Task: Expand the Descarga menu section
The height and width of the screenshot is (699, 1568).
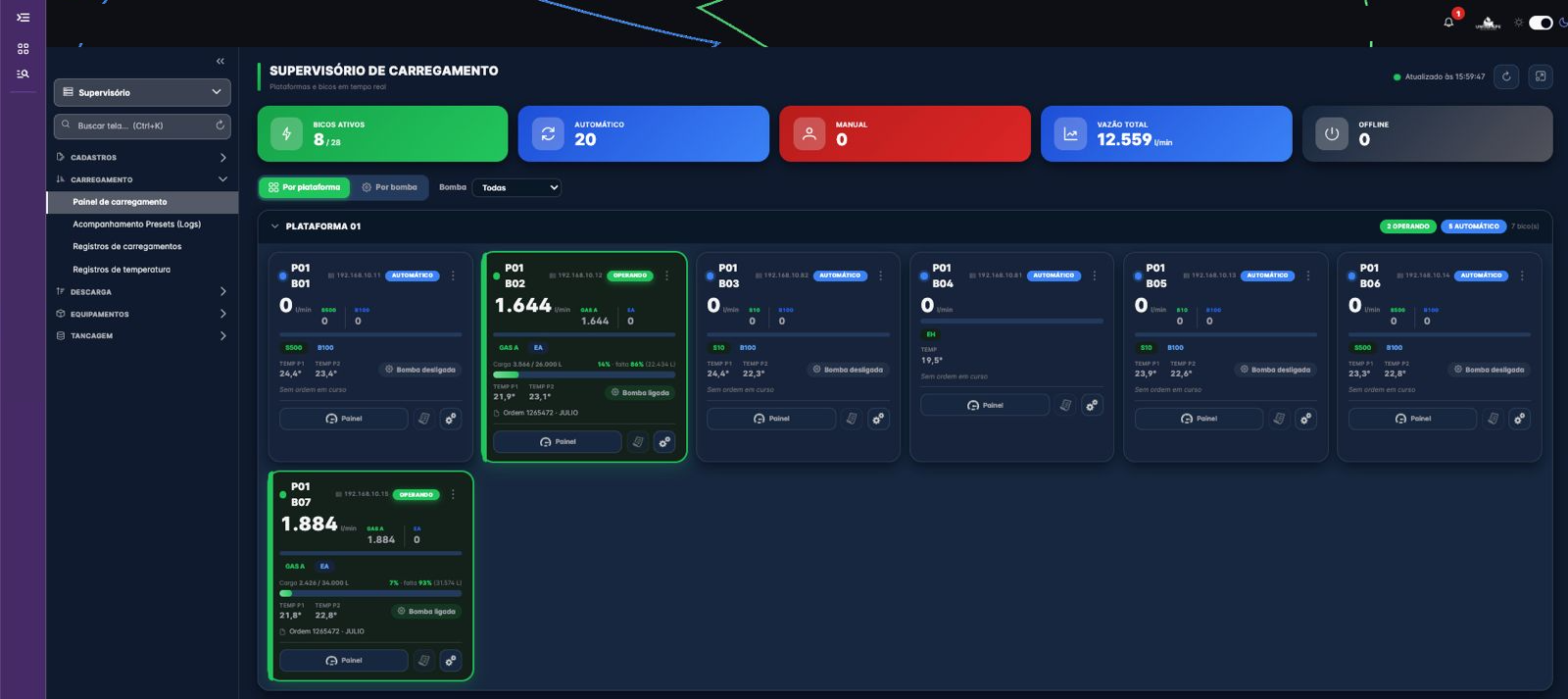Action: [142, 291]
